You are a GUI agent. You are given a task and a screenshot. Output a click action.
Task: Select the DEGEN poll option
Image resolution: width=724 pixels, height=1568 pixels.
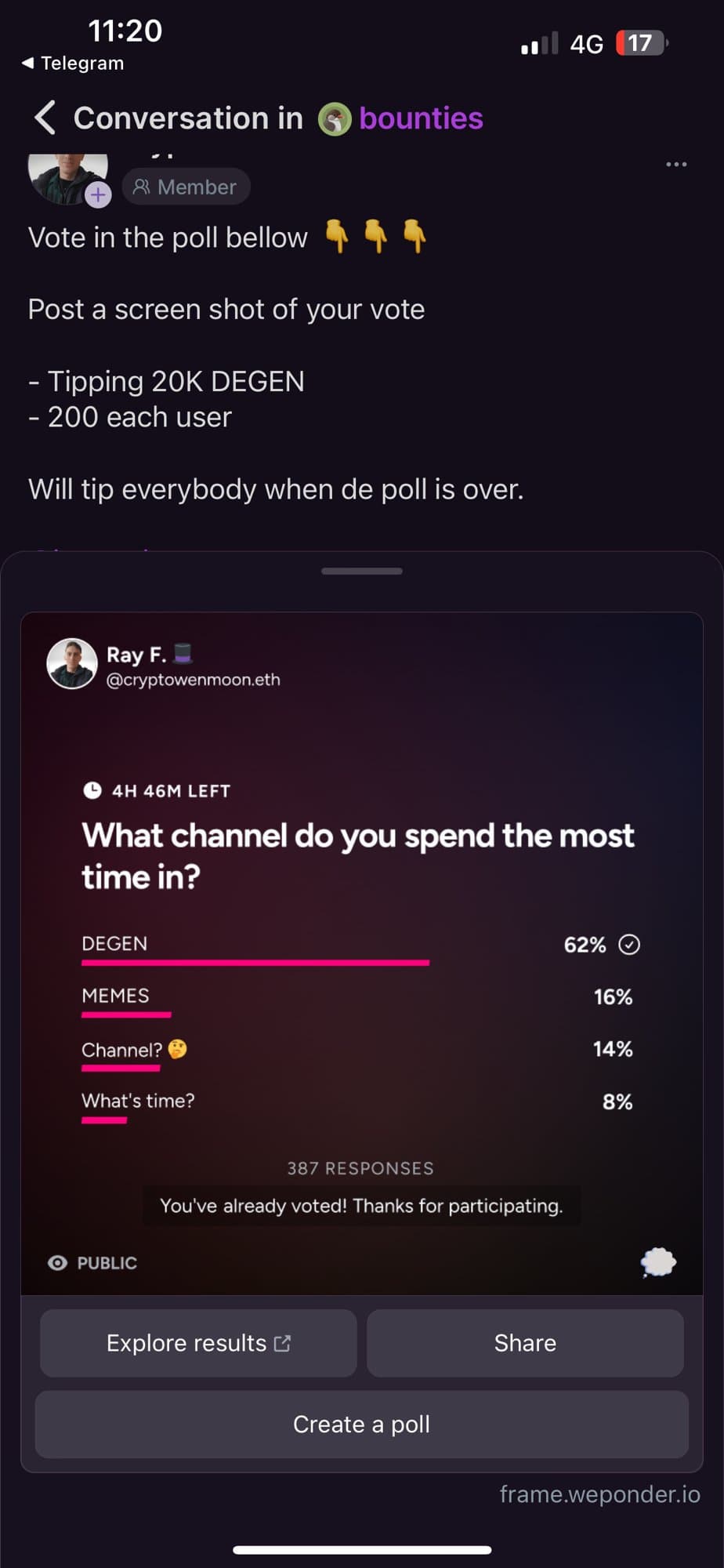361,948
